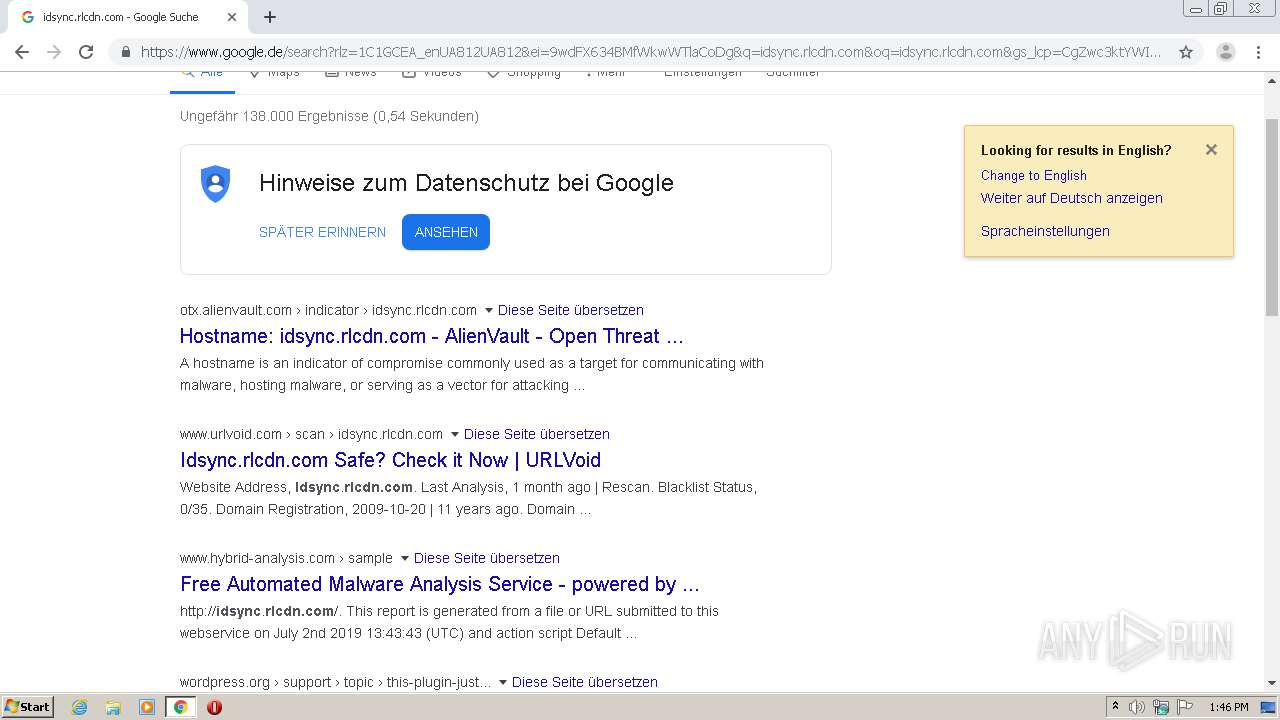Click the Ungefähr 138.000 Ergebnisse text
This screenshot has width=1280, height=720.
329,116
